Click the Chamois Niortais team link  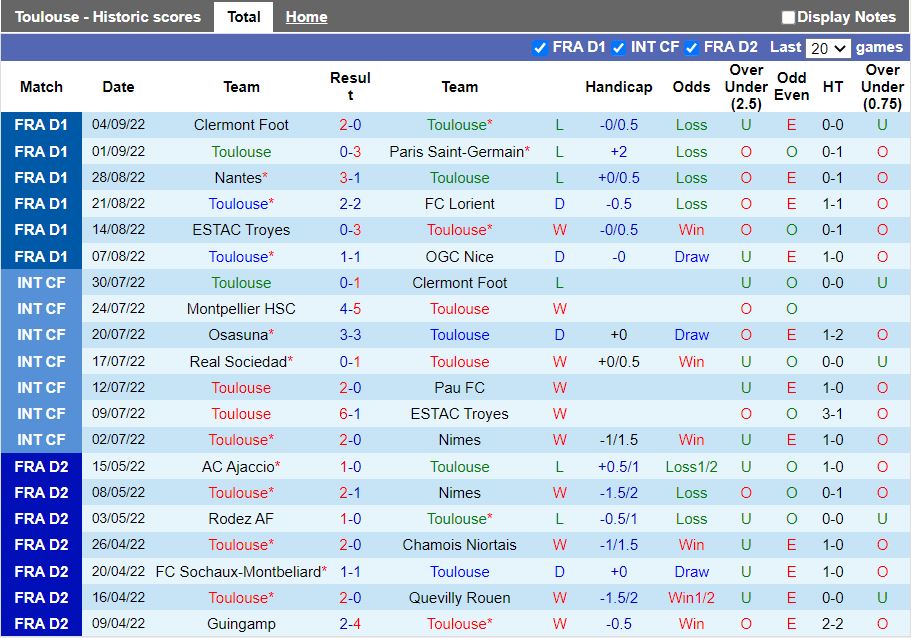tap(459, 545)
